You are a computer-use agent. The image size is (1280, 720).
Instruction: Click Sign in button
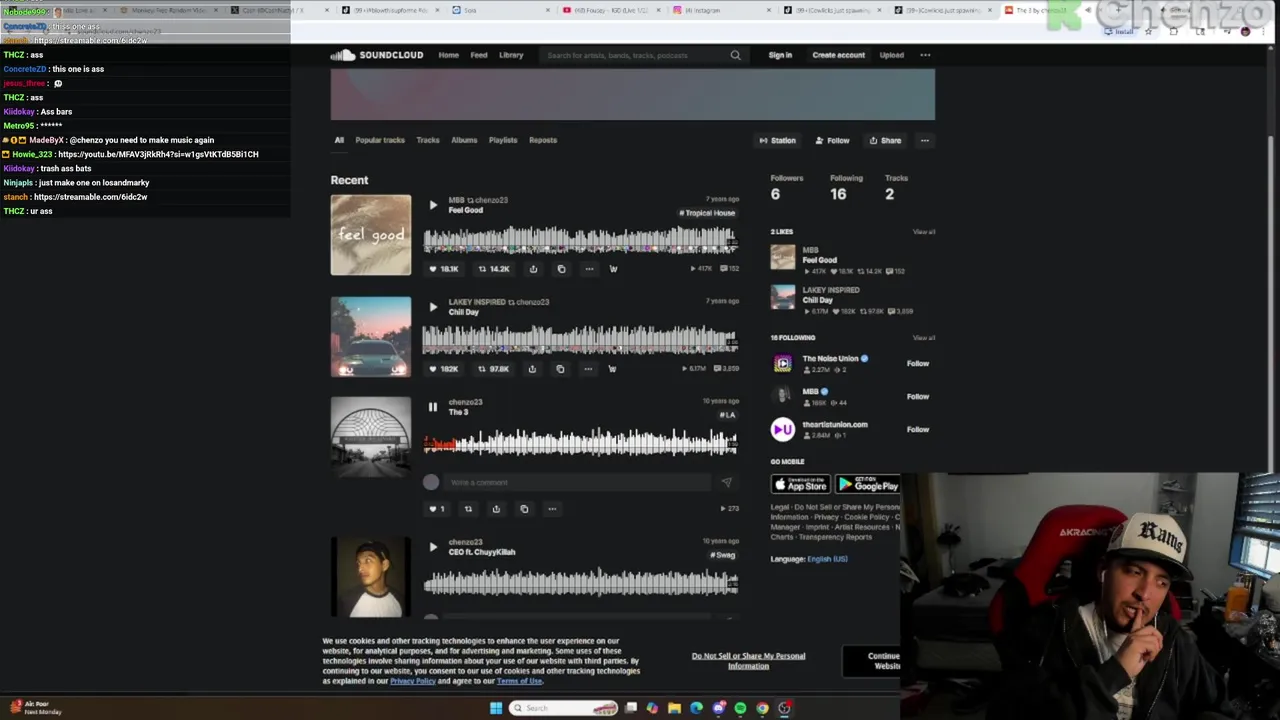tap(780, 55)
